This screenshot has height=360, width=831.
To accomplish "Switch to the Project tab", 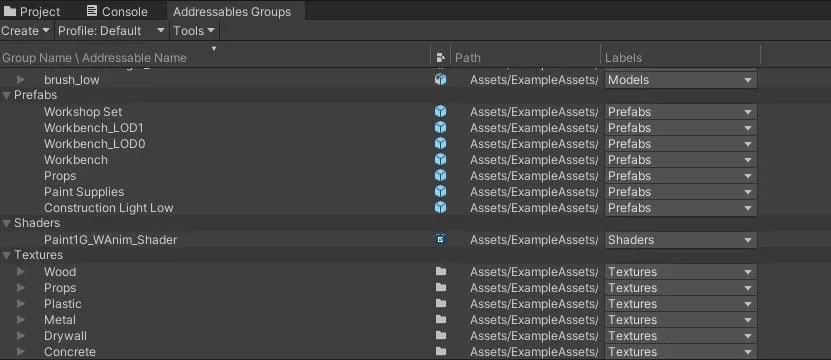I will pos(32,11).
